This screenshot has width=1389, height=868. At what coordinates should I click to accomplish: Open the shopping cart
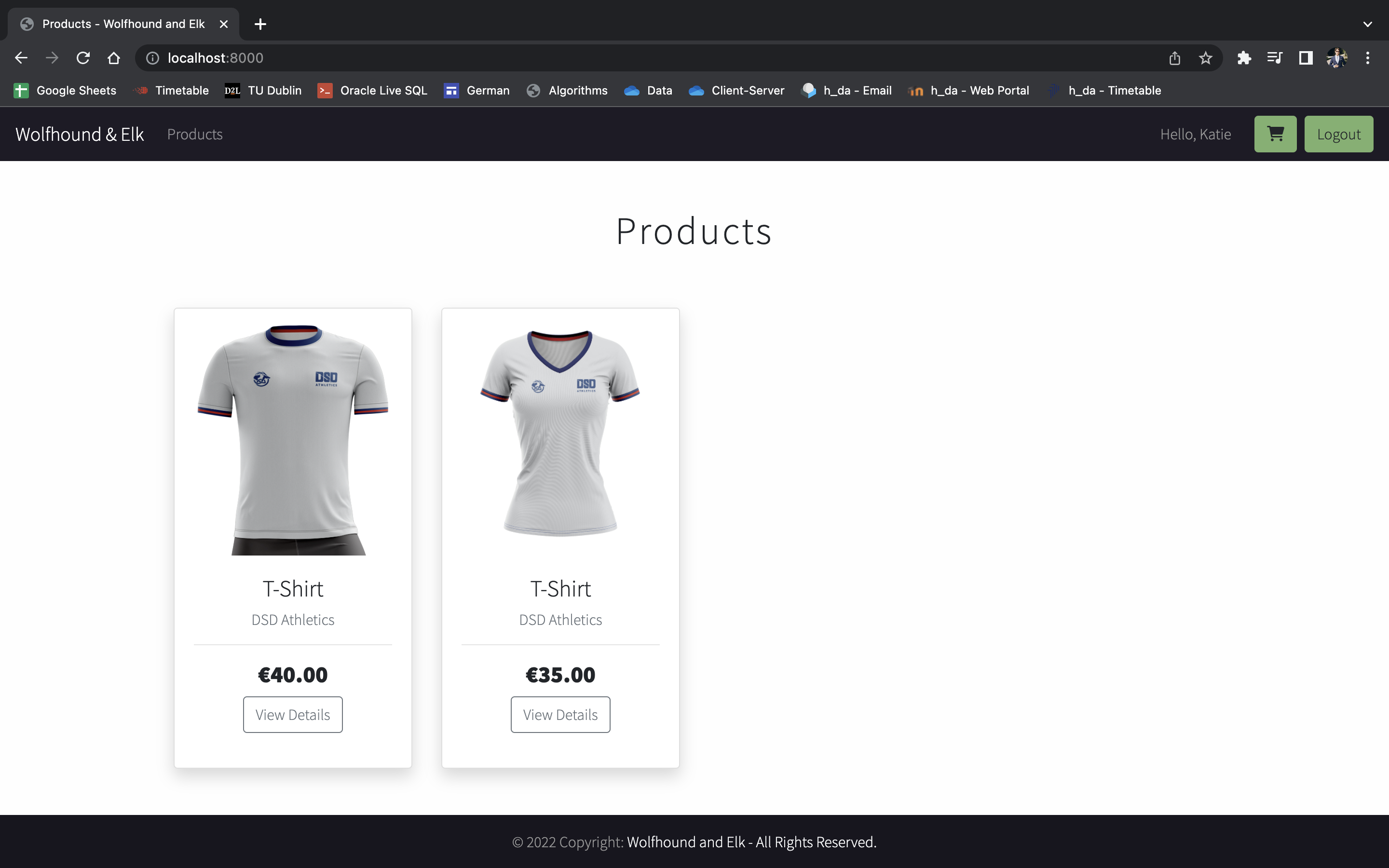(x=1275, y=134)
